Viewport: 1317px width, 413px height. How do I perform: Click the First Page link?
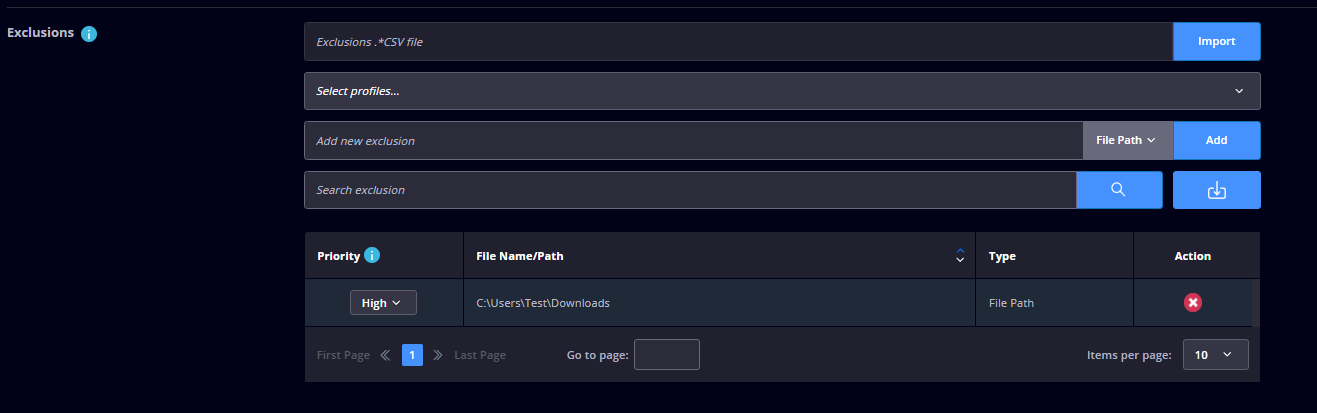[x=343, y=355]
